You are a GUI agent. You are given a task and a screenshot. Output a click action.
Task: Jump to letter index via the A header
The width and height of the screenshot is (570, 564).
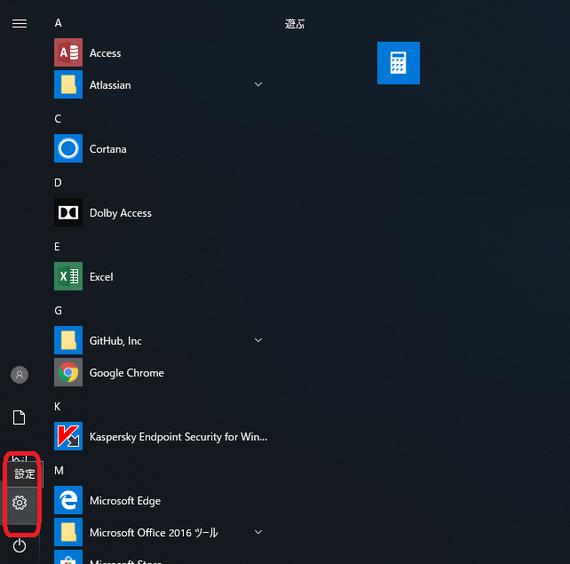tap(58, 23)
